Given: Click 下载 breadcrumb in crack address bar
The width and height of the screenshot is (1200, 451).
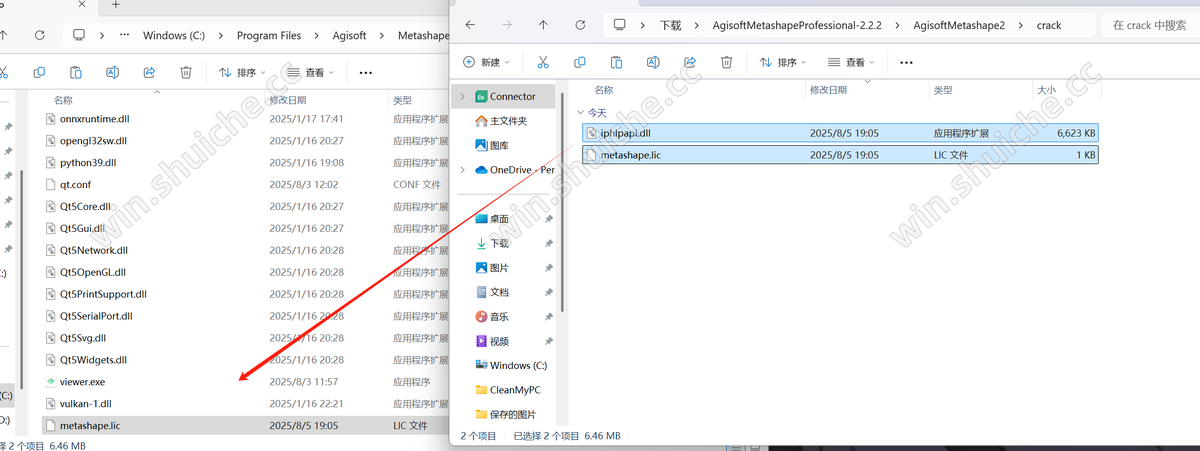Looking at the screenshot, I should point(669,24).
